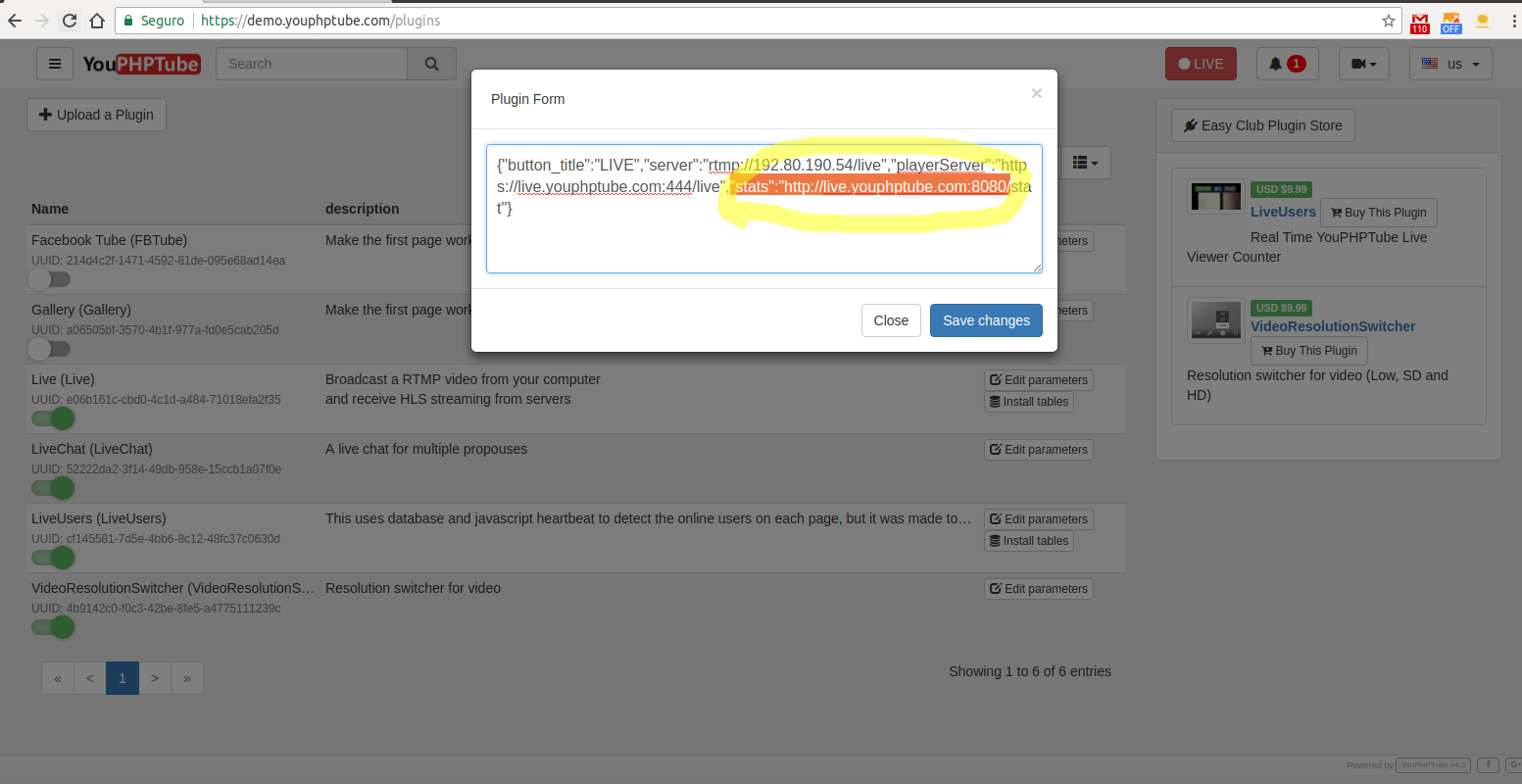The image size is (1522, 784).
Task: Focus the Search input field
Action: [x=312, y=64]
